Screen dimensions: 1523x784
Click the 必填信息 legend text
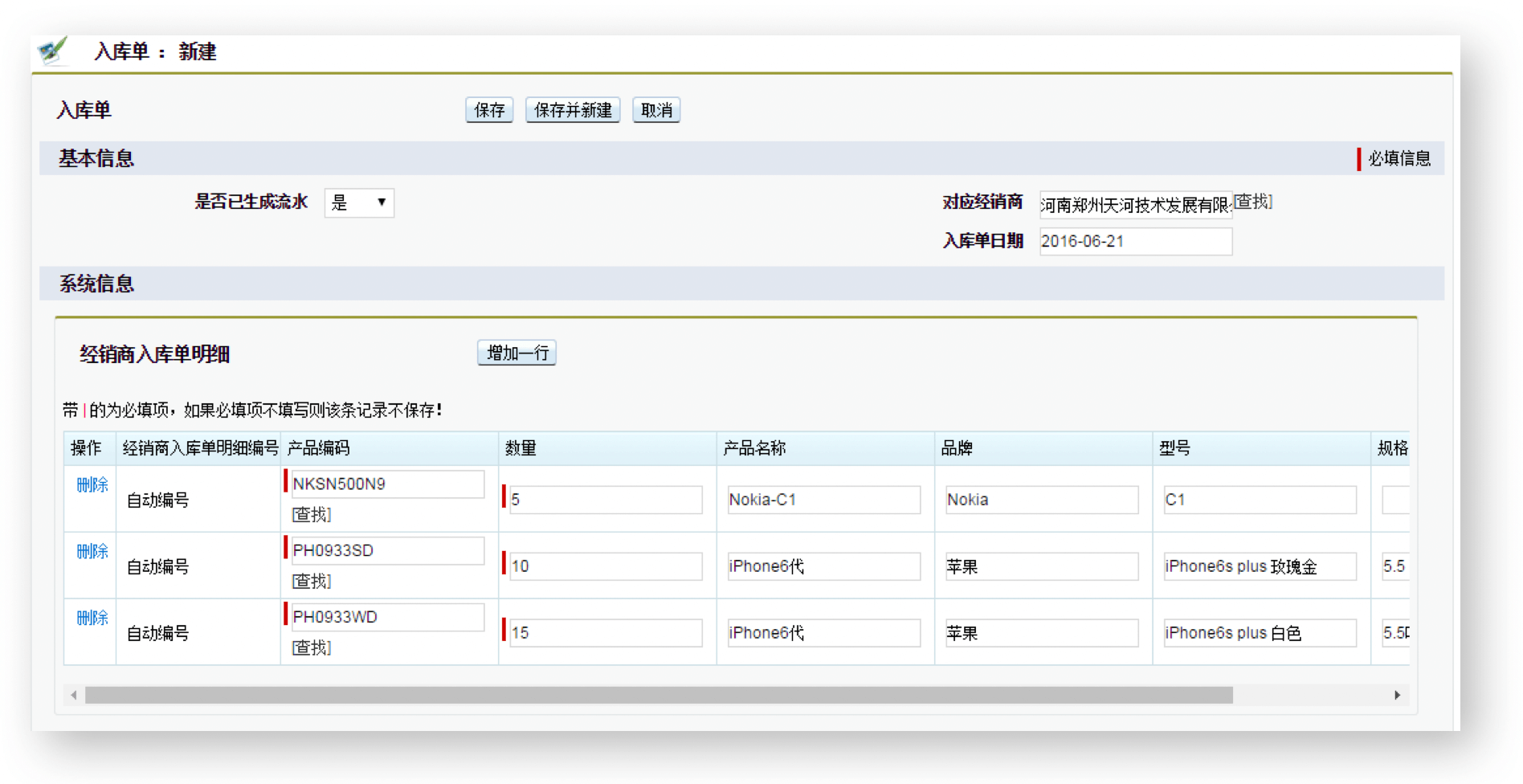[1400, 158]
